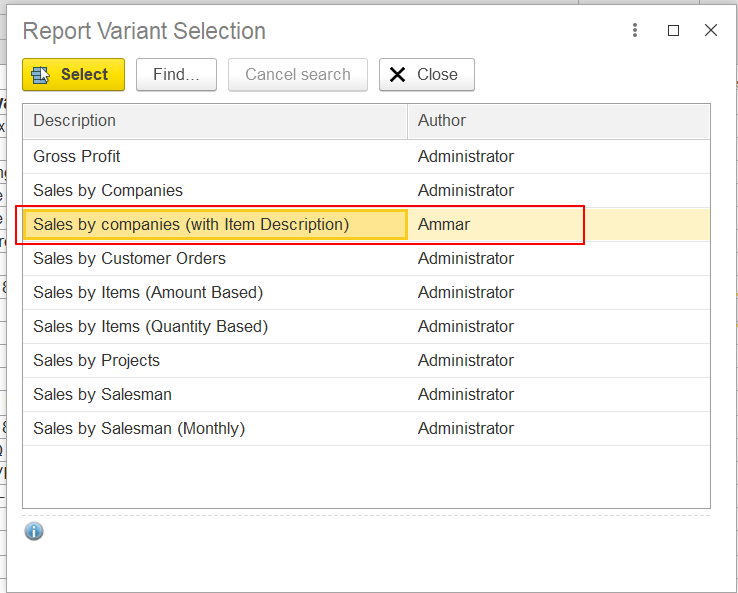
Task: Select the Sales by Projects variant
Action: click(96, 361)
